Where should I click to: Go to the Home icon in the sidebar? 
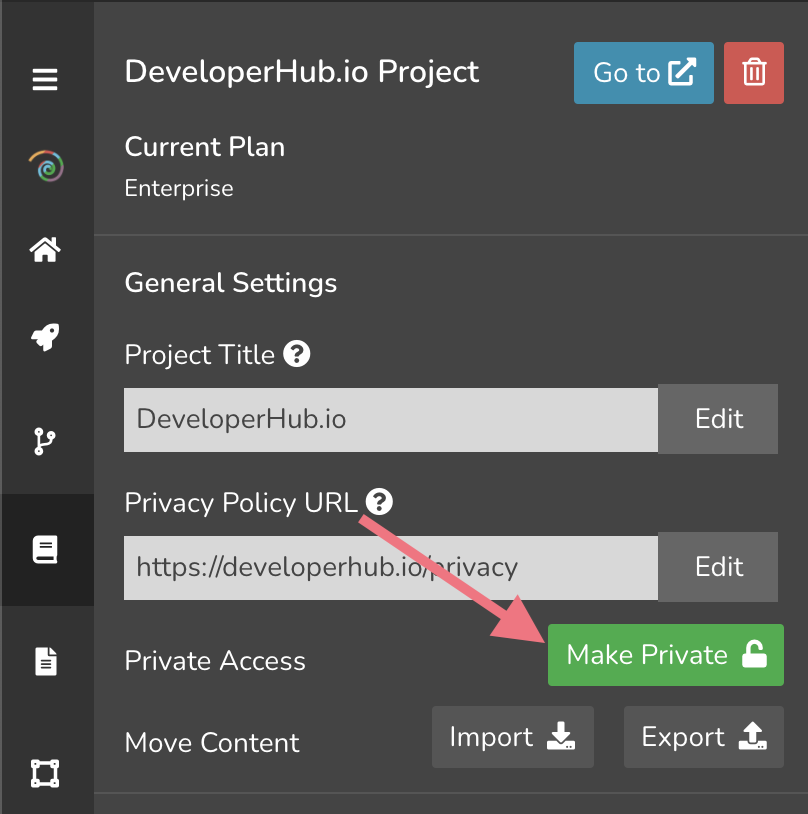tap(45, 250)
